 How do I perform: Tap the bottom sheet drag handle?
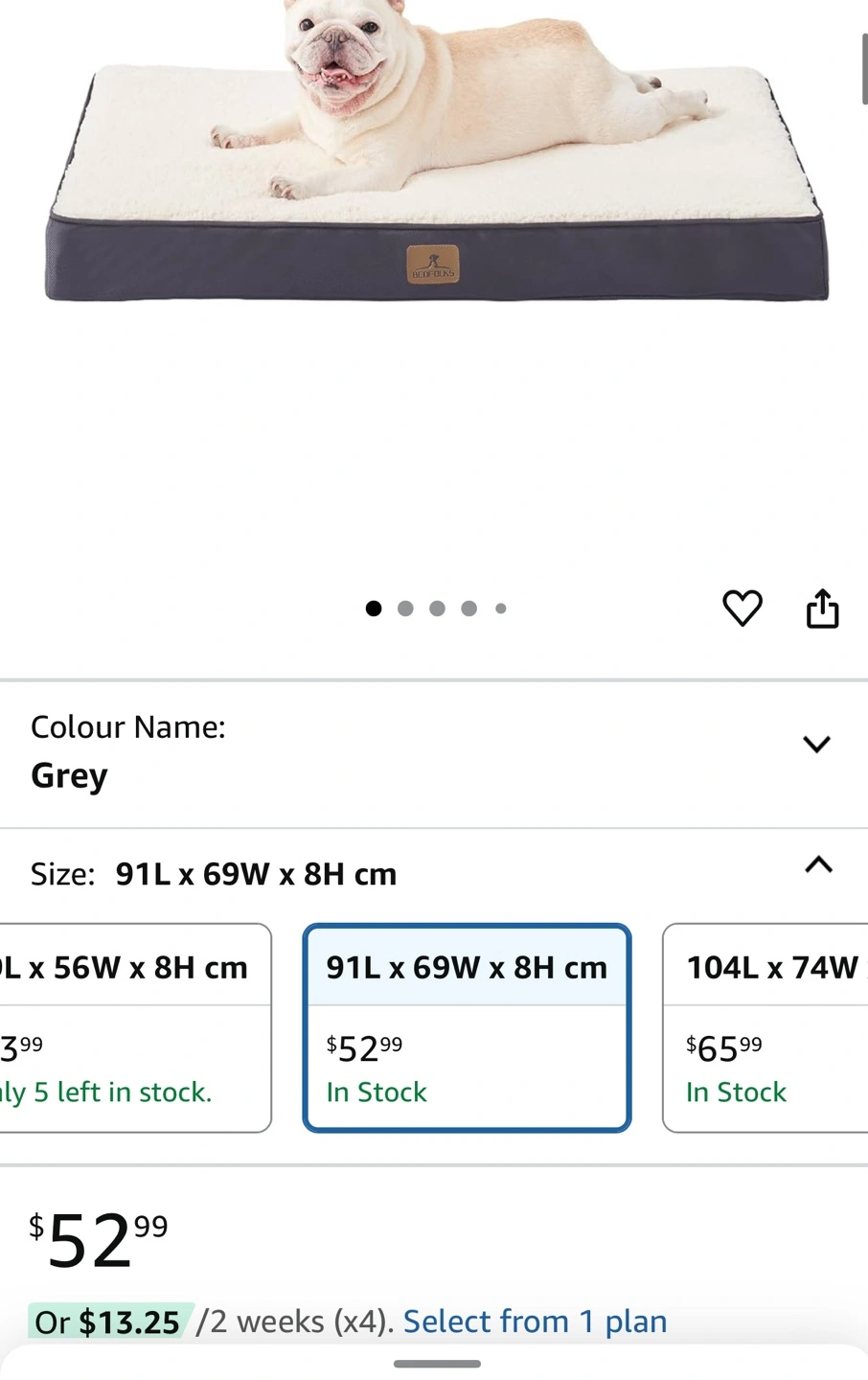[437, 1364]
